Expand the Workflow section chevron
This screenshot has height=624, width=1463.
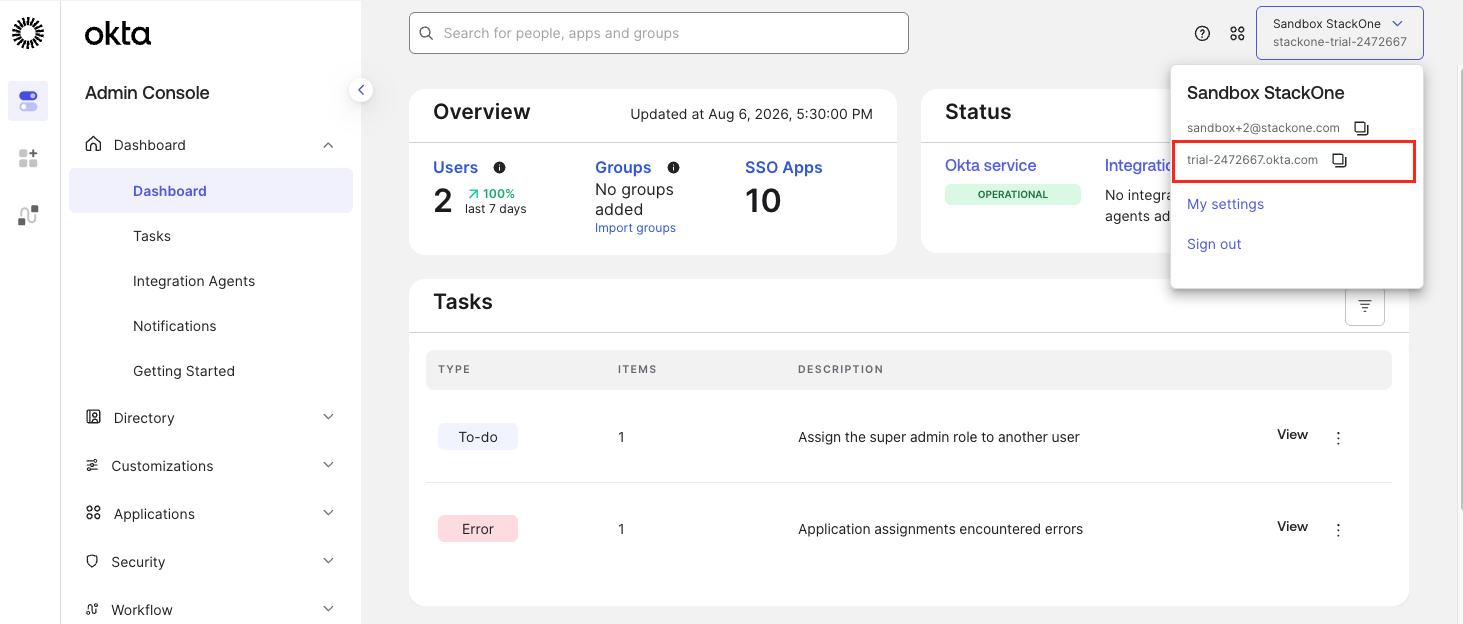click(328, 609)
